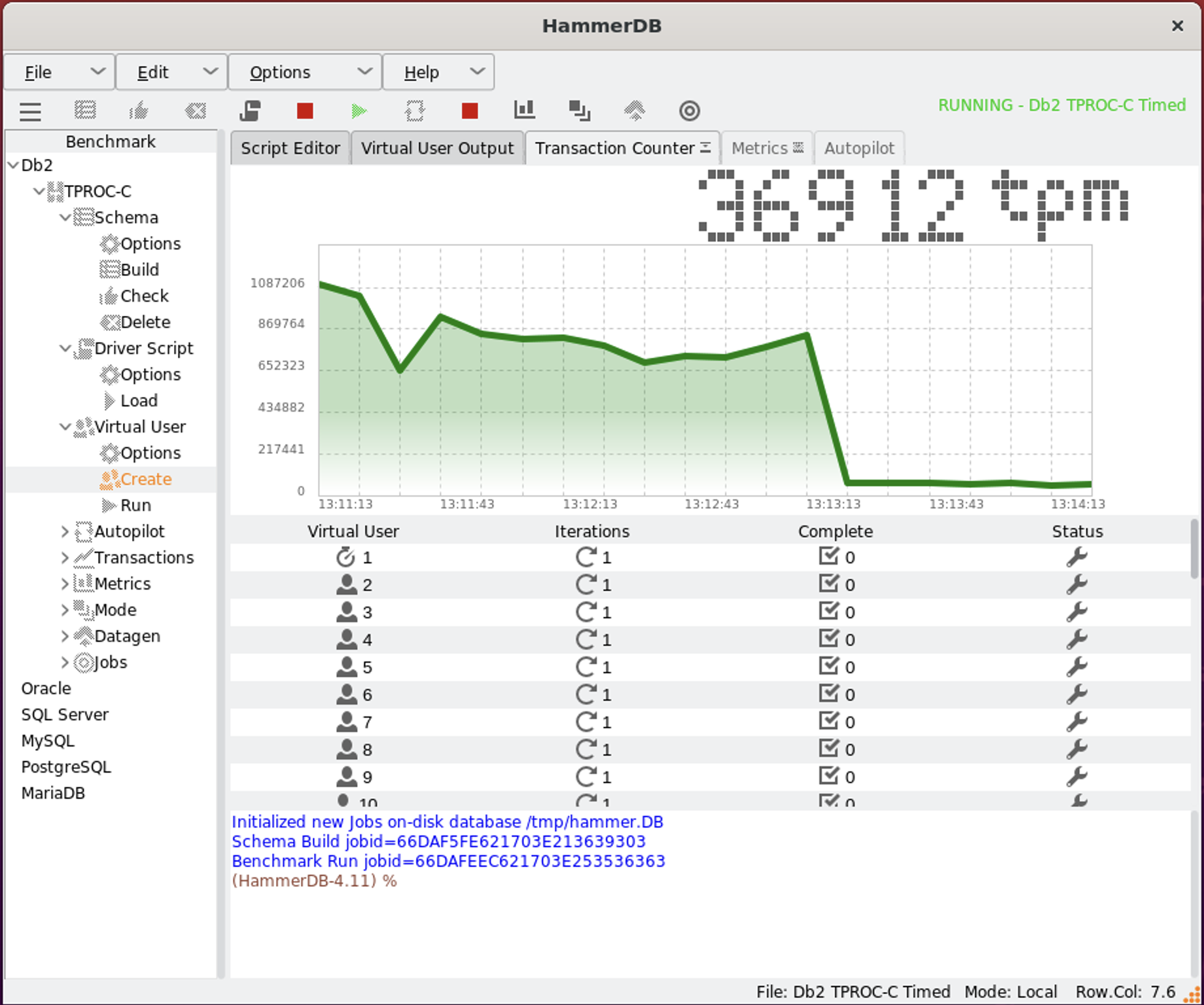Select the highlighted Create item
Viewport: 1204px width, 1005px height.
(x=146, y=479)
